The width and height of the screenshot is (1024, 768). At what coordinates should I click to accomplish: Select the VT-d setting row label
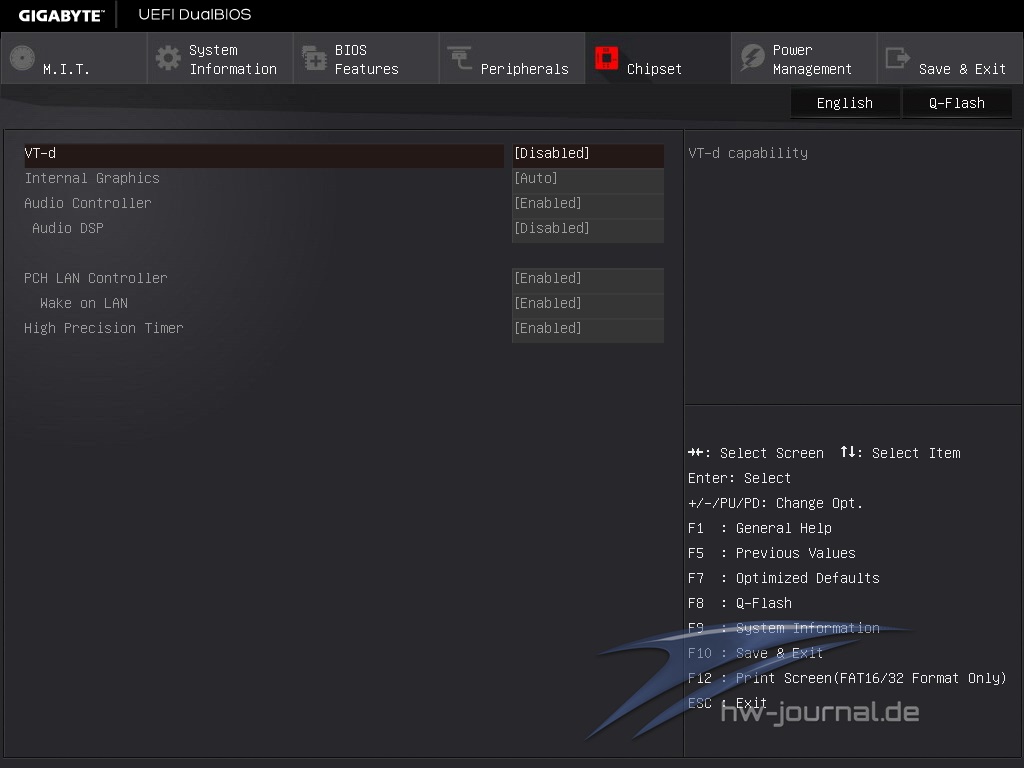click(x=41, y=154)
